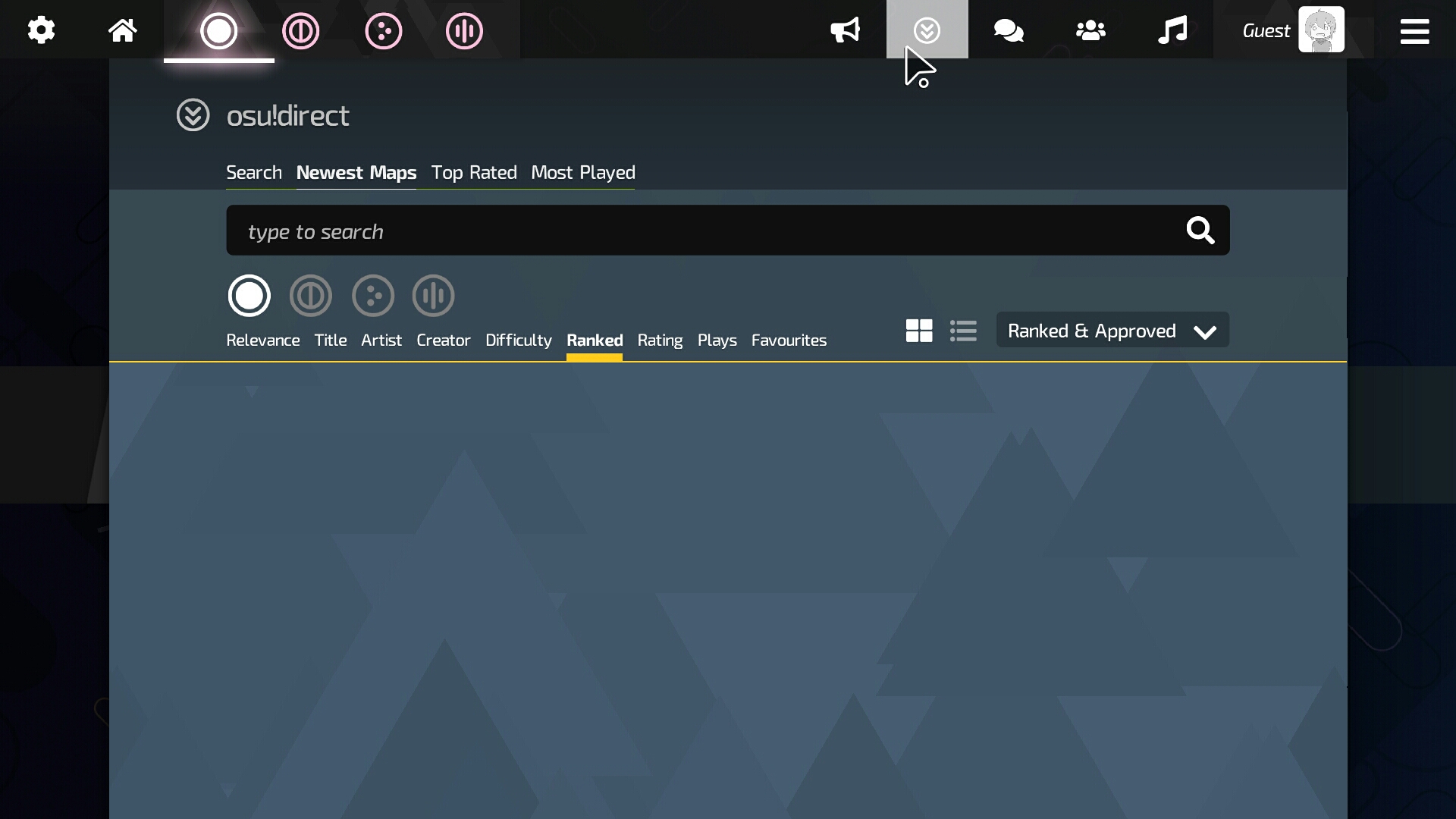This screenshot has height=819, width=1456.
Task: Switch toolbar ruleset to osu!taiko
Action: point(301,31)
